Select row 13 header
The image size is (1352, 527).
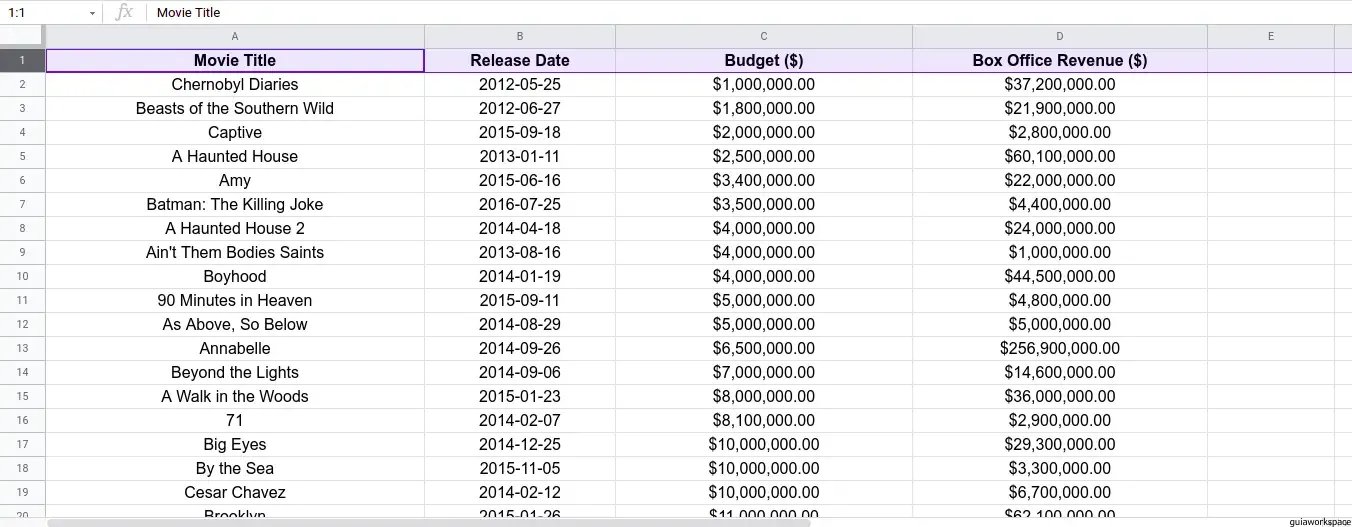pyautogui.click(x=22, y=348)
